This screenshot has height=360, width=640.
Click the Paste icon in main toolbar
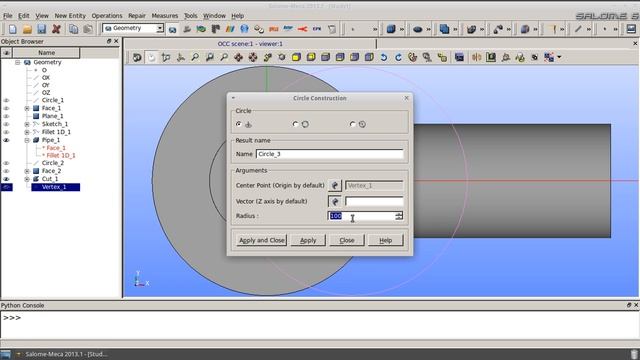[88, 29]
